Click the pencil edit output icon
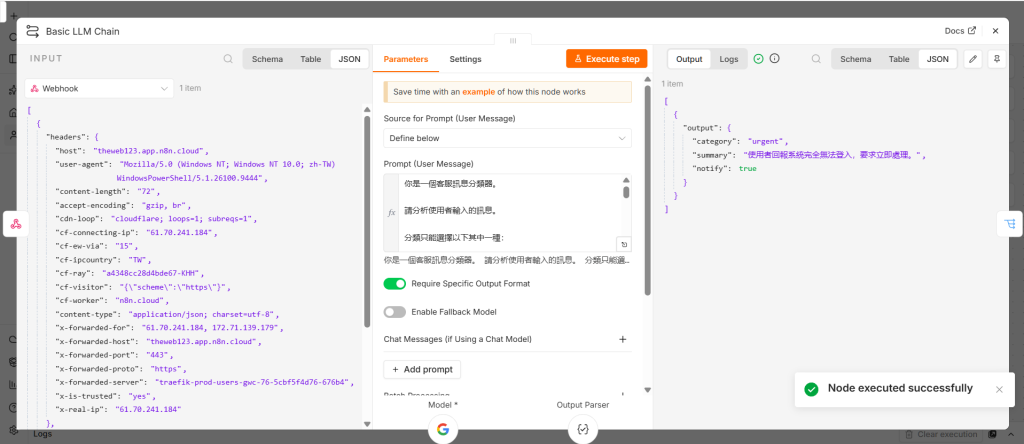Viewport: 1024px width, 444px height. pos(973,59)
